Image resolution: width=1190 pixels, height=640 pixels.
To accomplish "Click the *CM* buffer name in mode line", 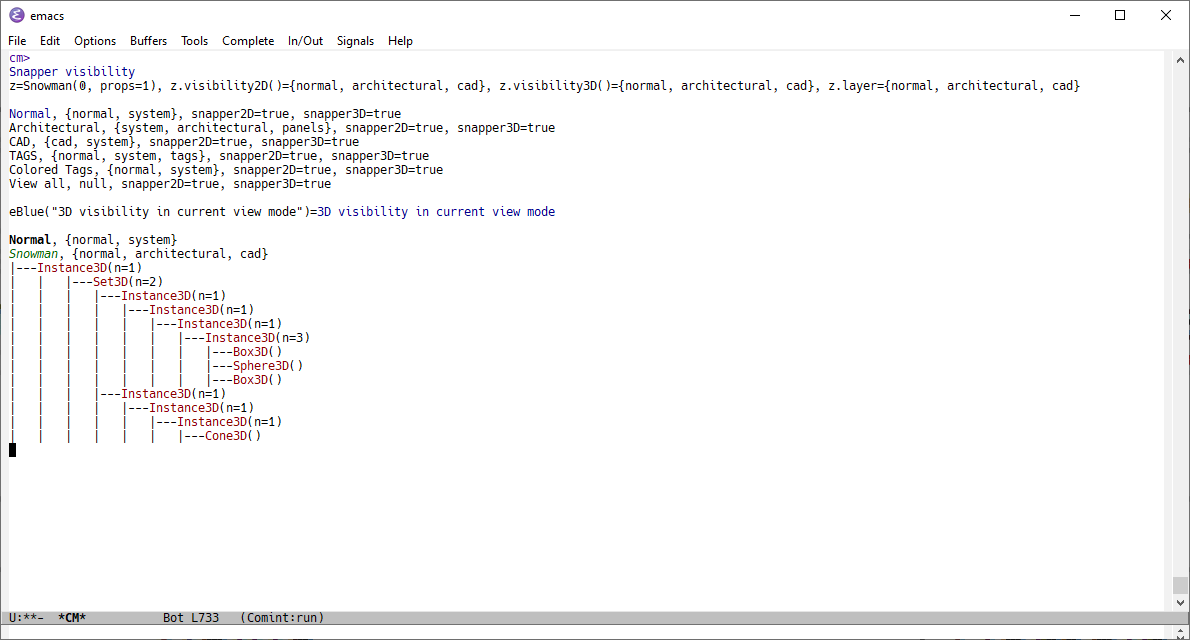I will [x=72, y=618].
